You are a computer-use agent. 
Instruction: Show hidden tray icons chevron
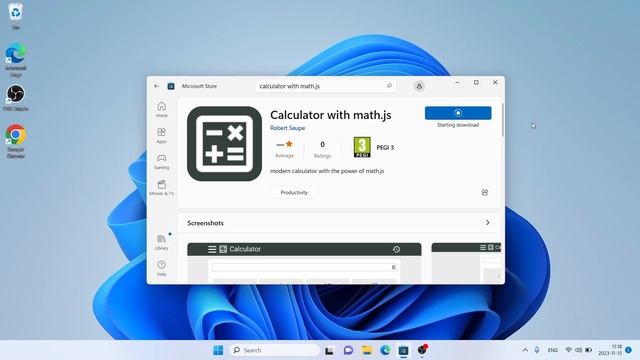pyautogui.click(x=525, y=350)
